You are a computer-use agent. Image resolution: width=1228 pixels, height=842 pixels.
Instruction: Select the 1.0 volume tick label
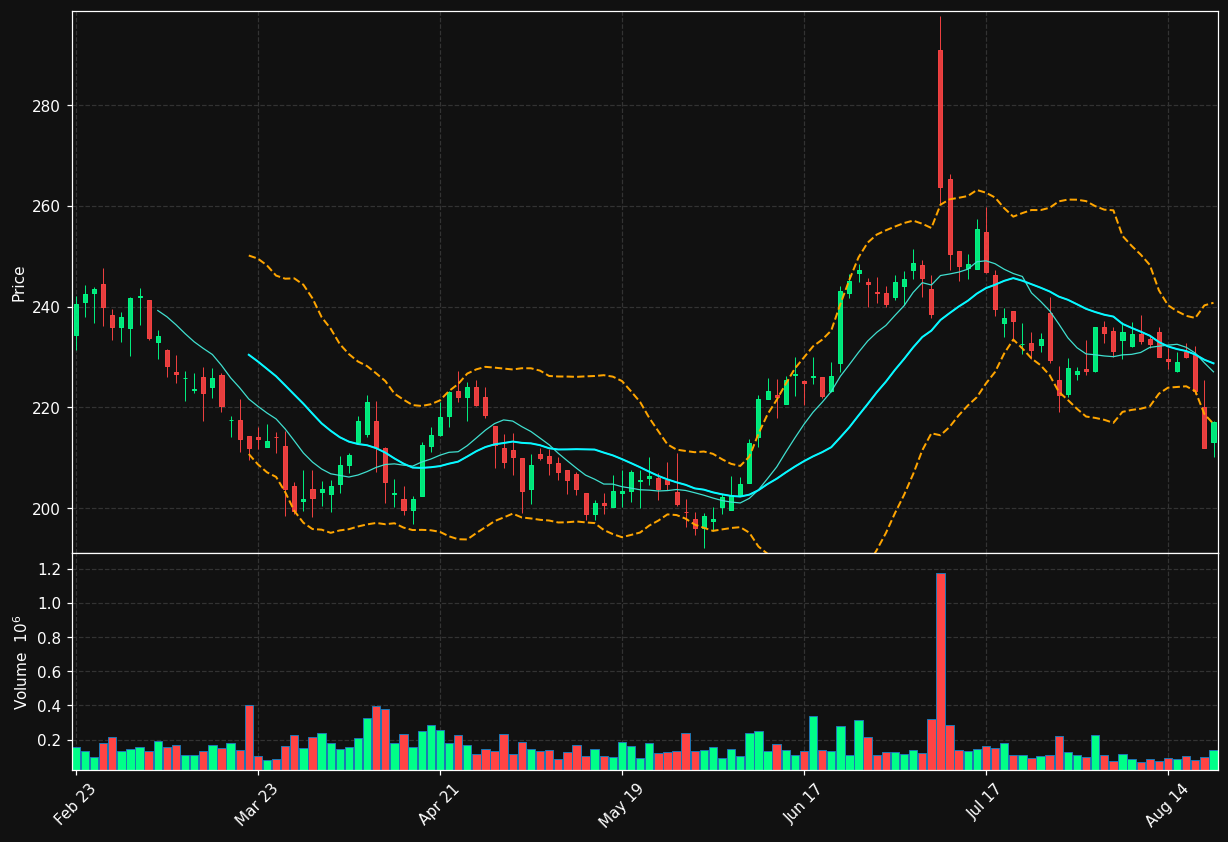51,603
